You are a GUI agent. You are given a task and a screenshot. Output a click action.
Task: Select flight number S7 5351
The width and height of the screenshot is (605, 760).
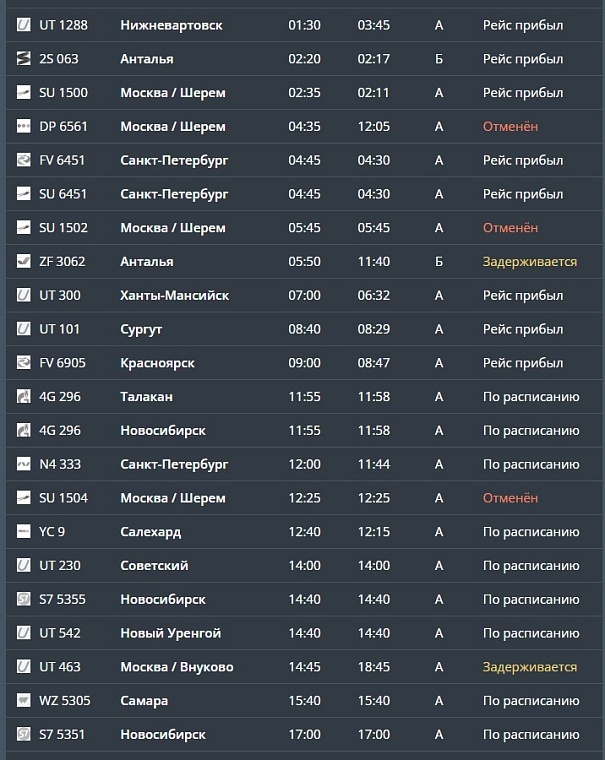click(62, 734)
